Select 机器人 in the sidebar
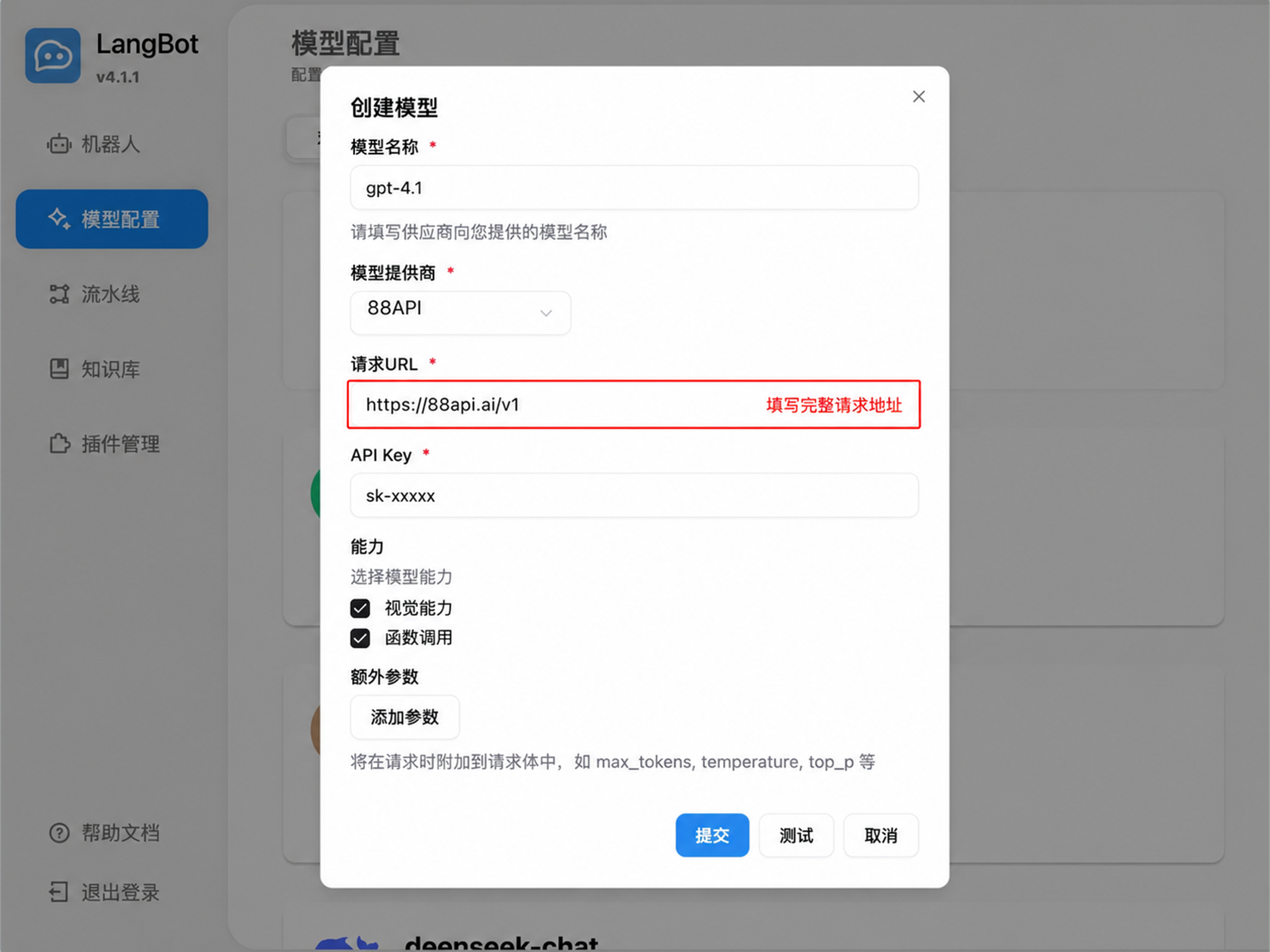This screenshot has width=1270, height=952. (110, 144)
